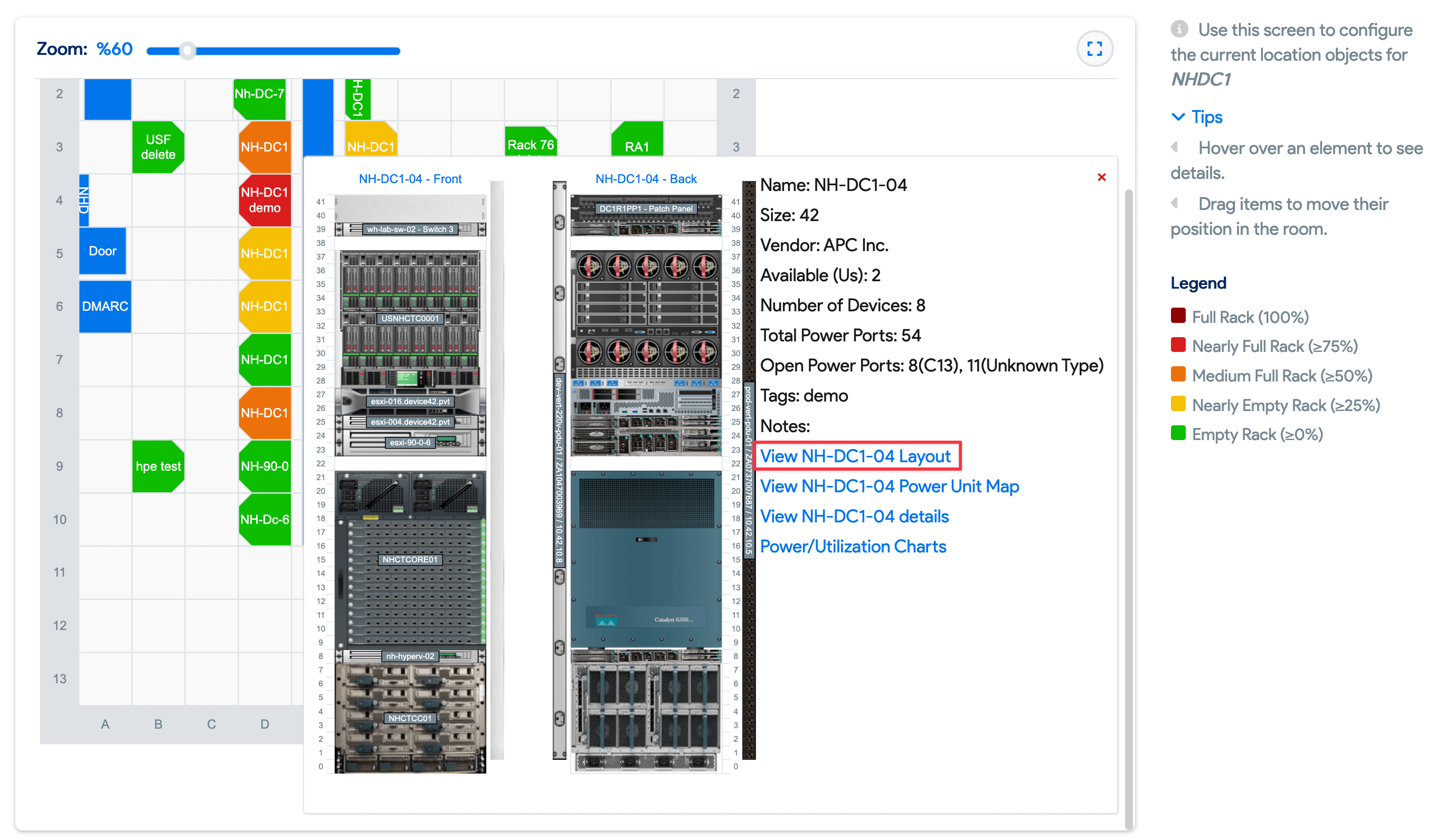Click the NH-DC1-04 - Front title
Viewport: 1455px width, 840px height.
click(410, 179)
